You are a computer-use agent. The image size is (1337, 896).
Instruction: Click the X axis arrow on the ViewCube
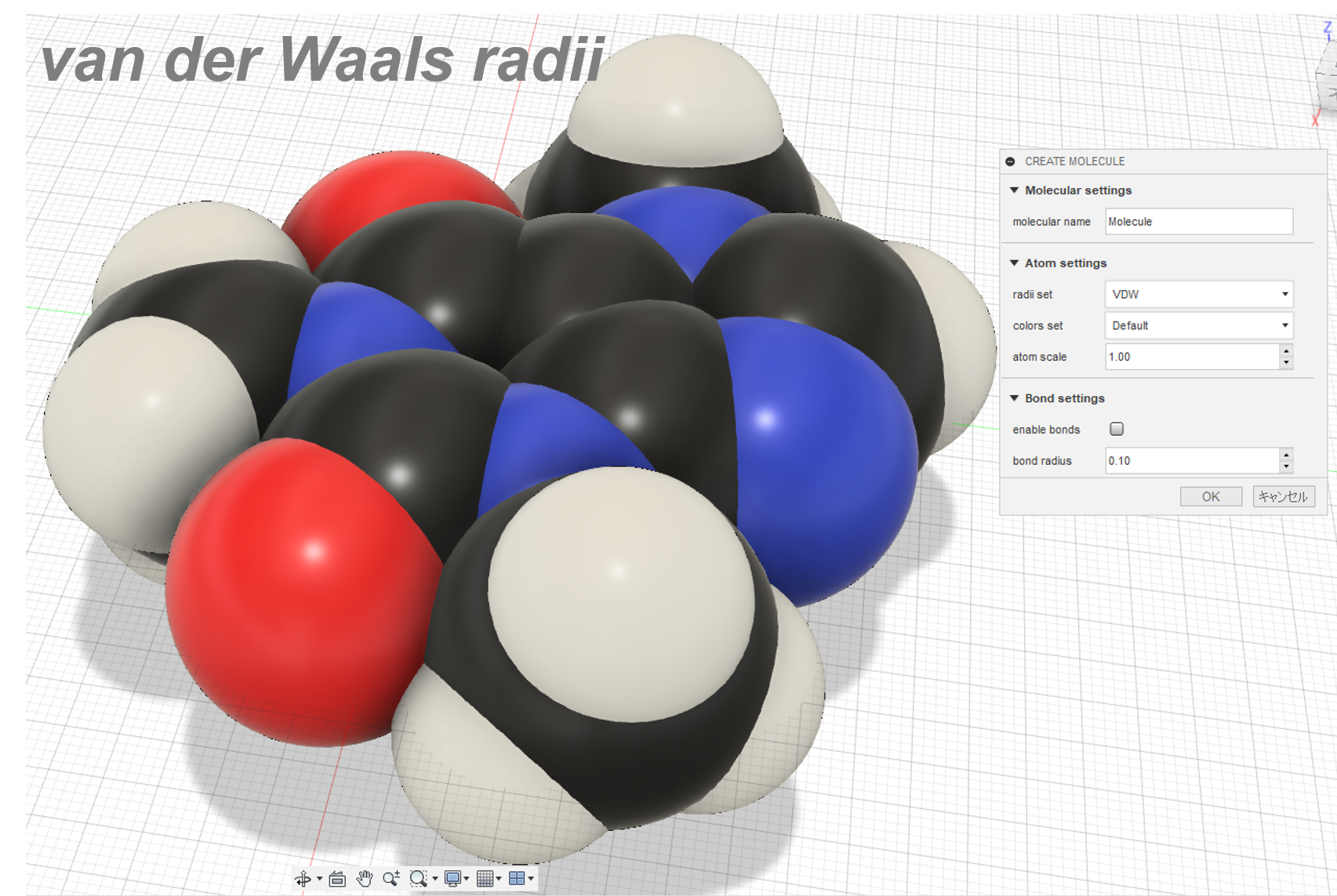1315,120
